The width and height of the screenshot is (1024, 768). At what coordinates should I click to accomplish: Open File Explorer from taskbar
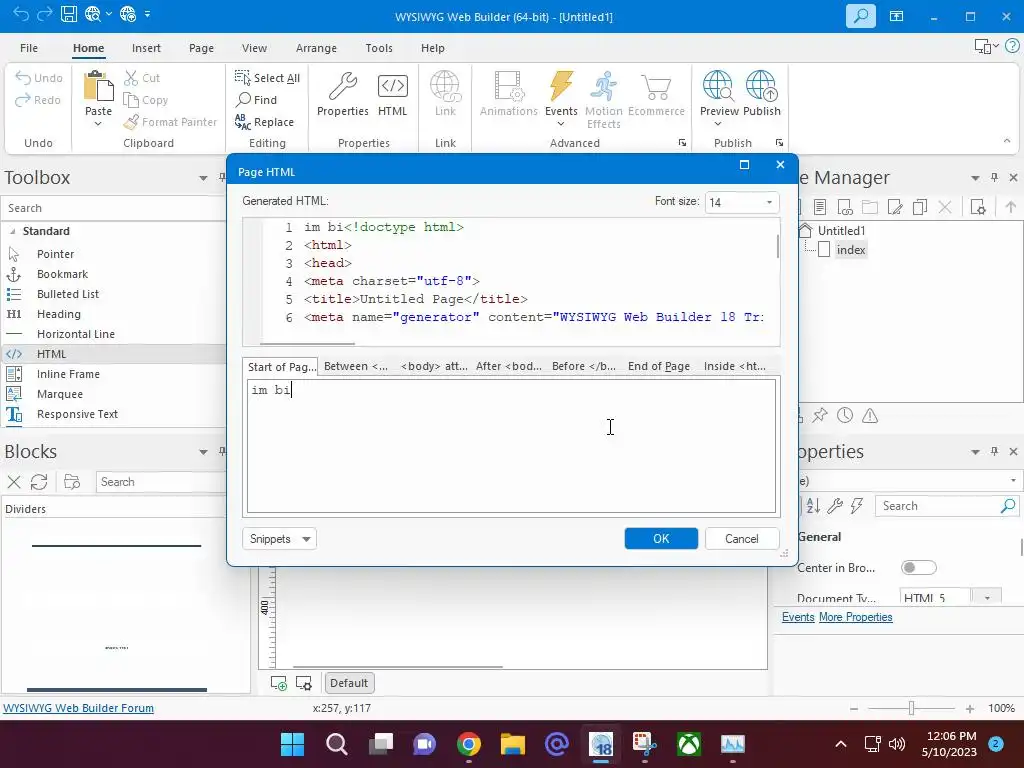click(x=513, y=744)
